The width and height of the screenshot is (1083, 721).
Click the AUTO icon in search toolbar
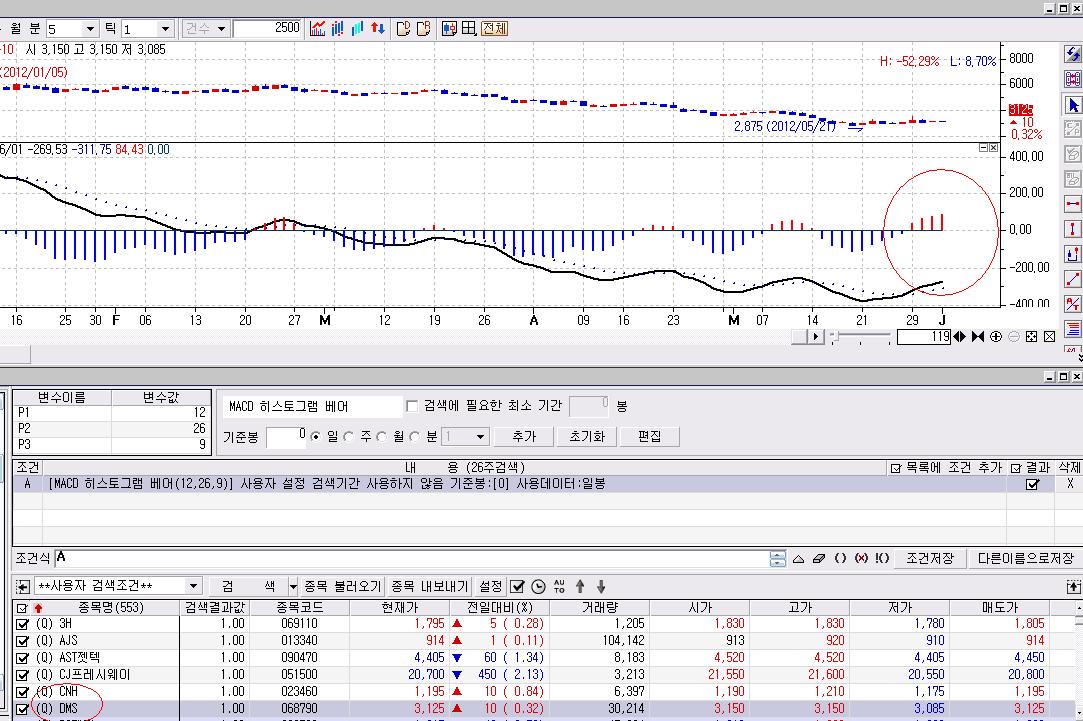(559, 587)
